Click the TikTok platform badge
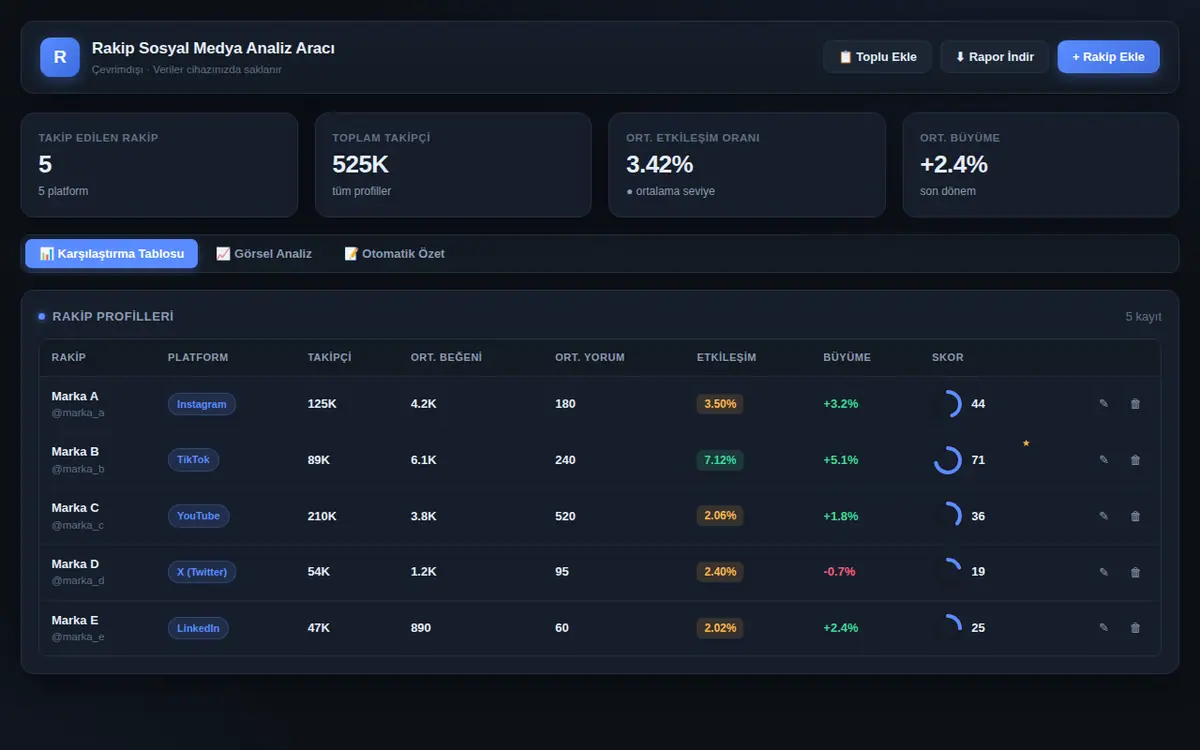 click(193, 460)
